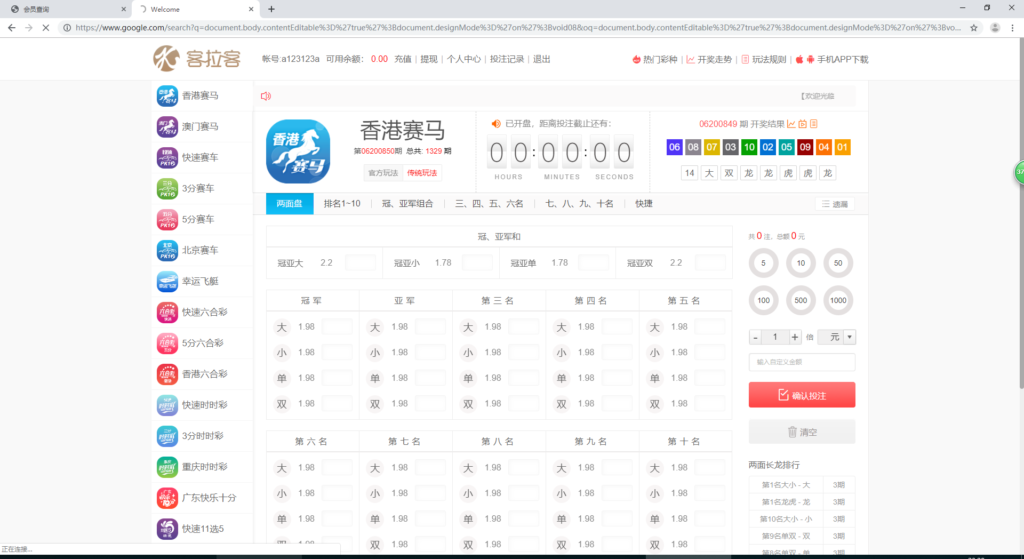Switch to 官方玩法 play mode
The height and width of the screenshot is (559, 1024).
(x=383, y=173)
